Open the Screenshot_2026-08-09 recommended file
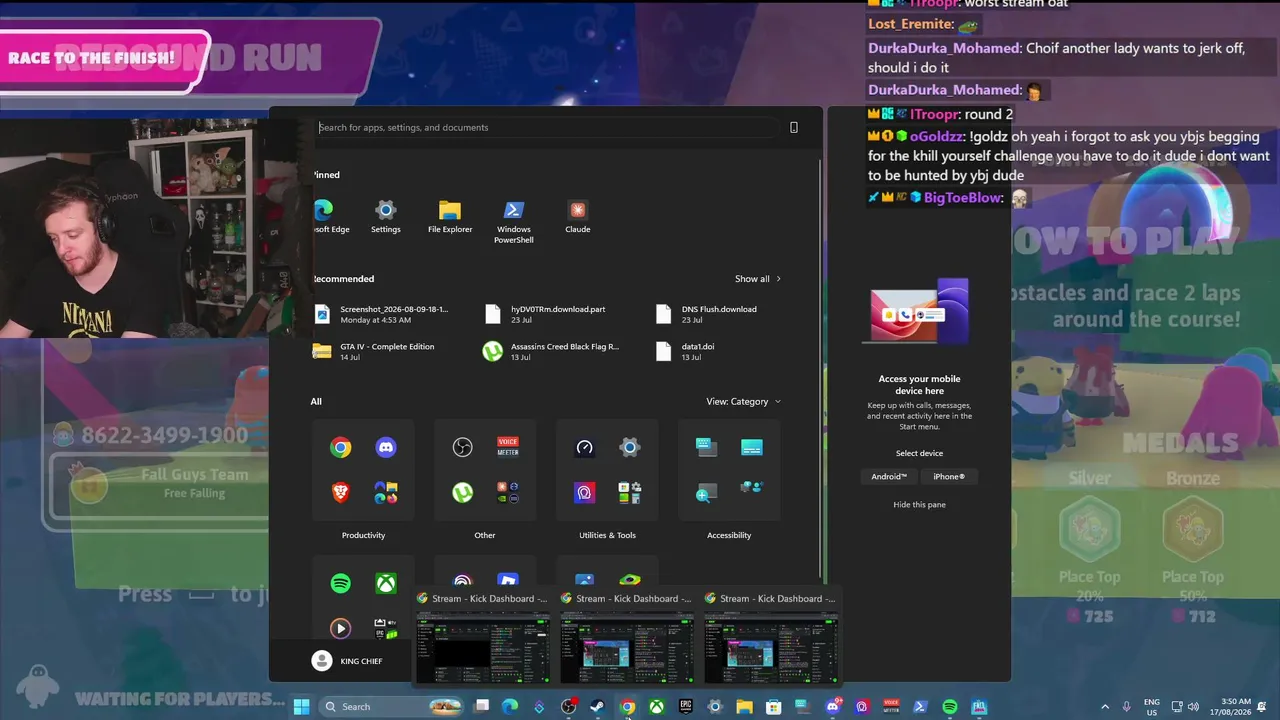This screenshot has height=720, width=1280. (x=385, y=314)
